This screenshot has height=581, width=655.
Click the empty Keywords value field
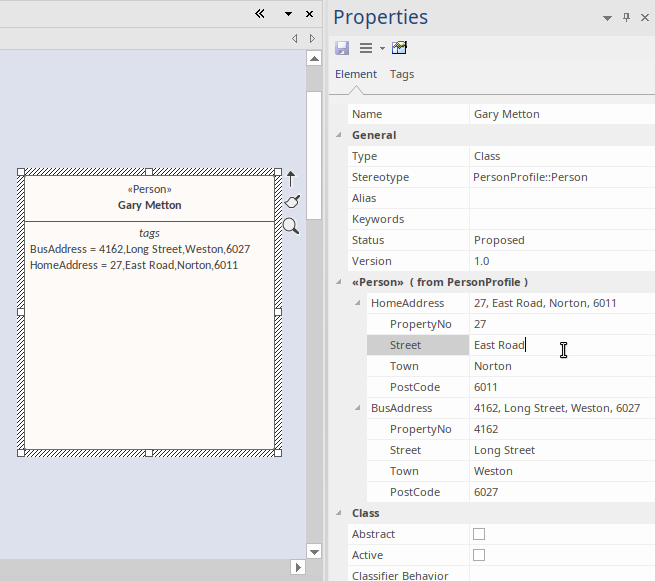click(562, 219)
